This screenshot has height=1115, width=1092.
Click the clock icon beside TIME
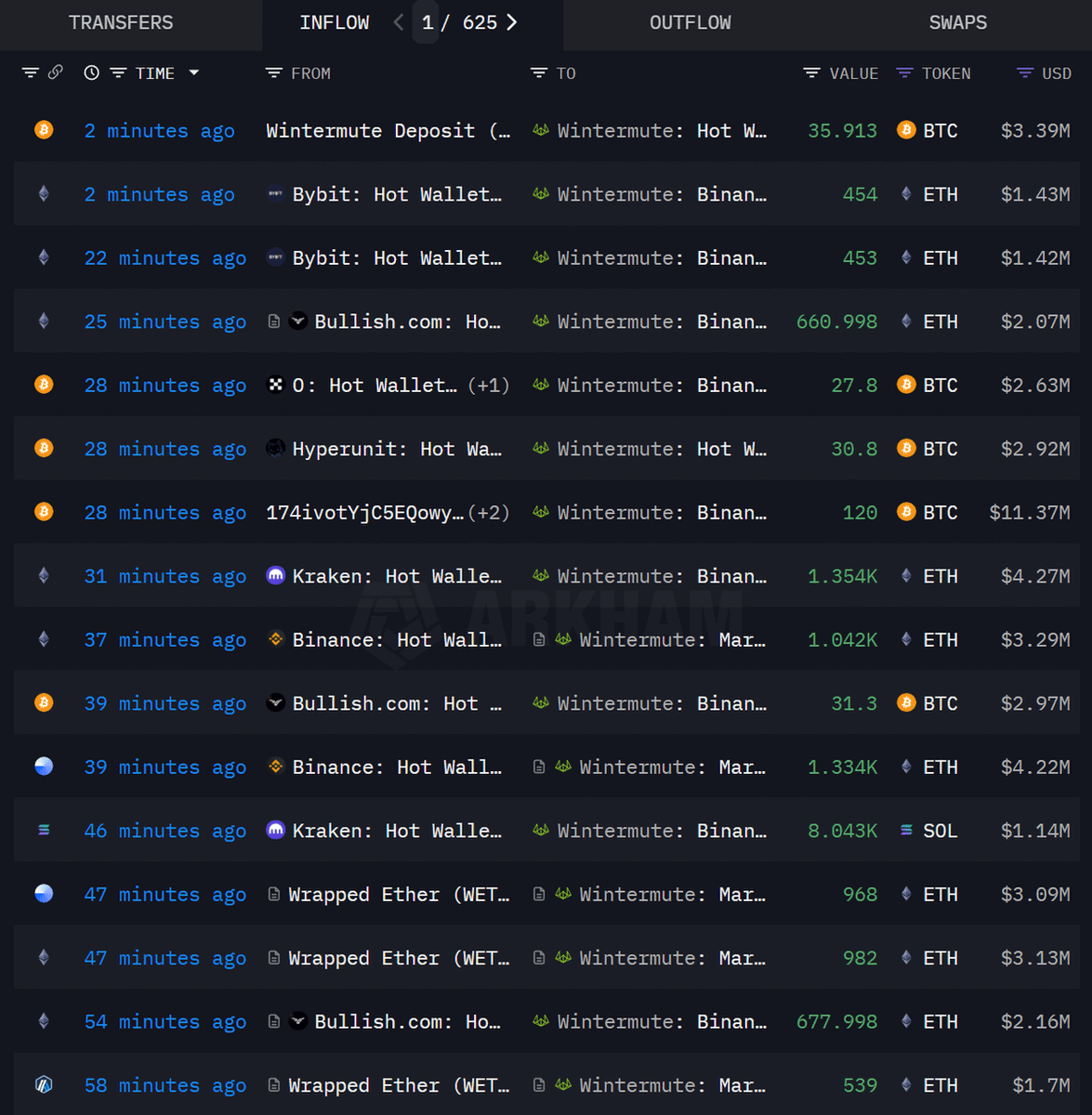point(91,72)
